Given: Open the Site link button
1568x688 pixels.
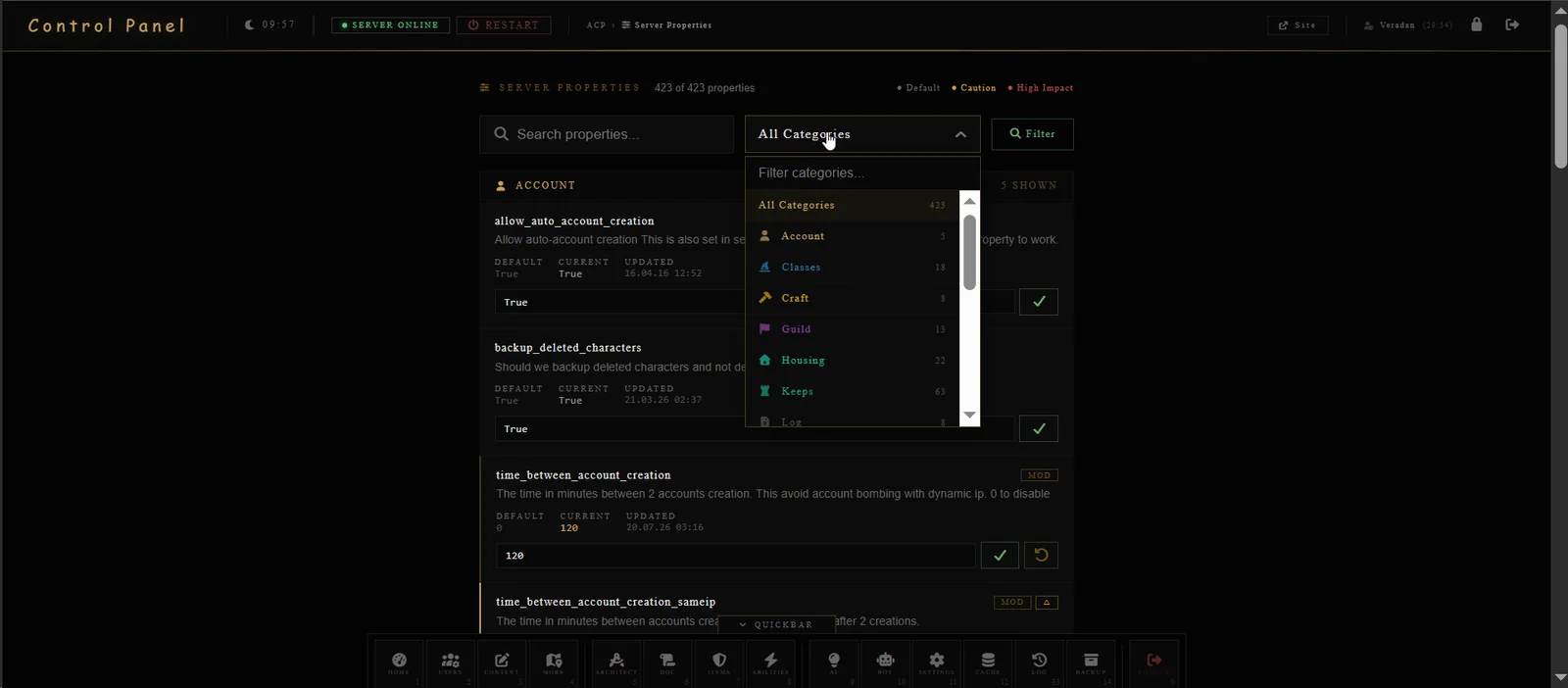Looking at the screenshot, I should [x=1298, y=25].
